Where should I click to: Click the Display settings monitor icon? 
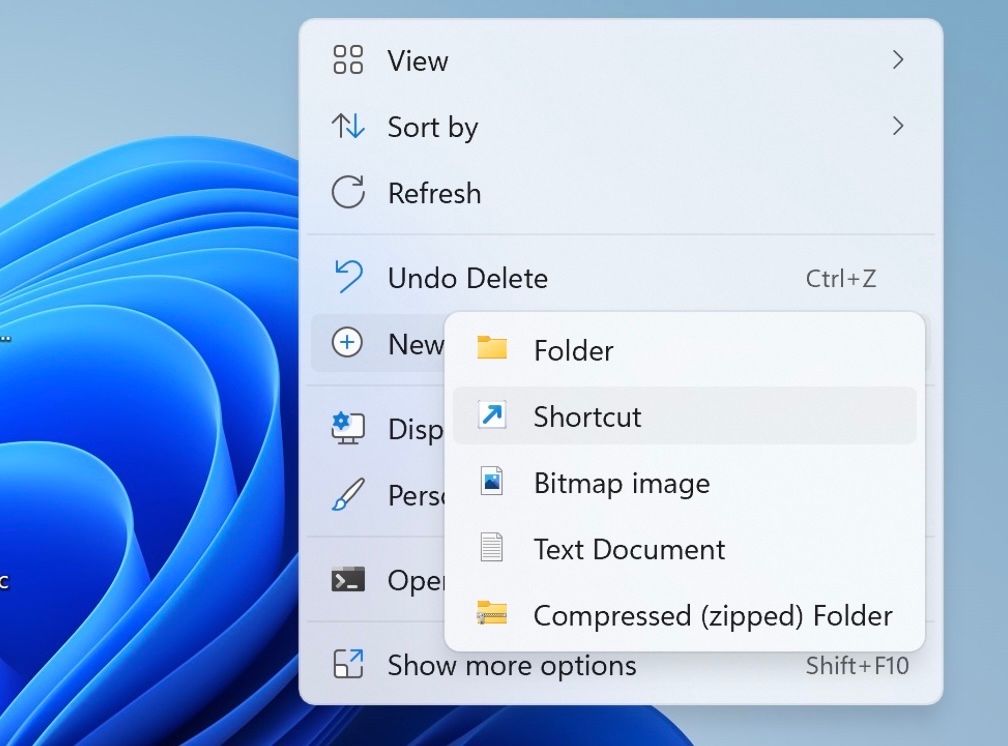coord(348,428)
